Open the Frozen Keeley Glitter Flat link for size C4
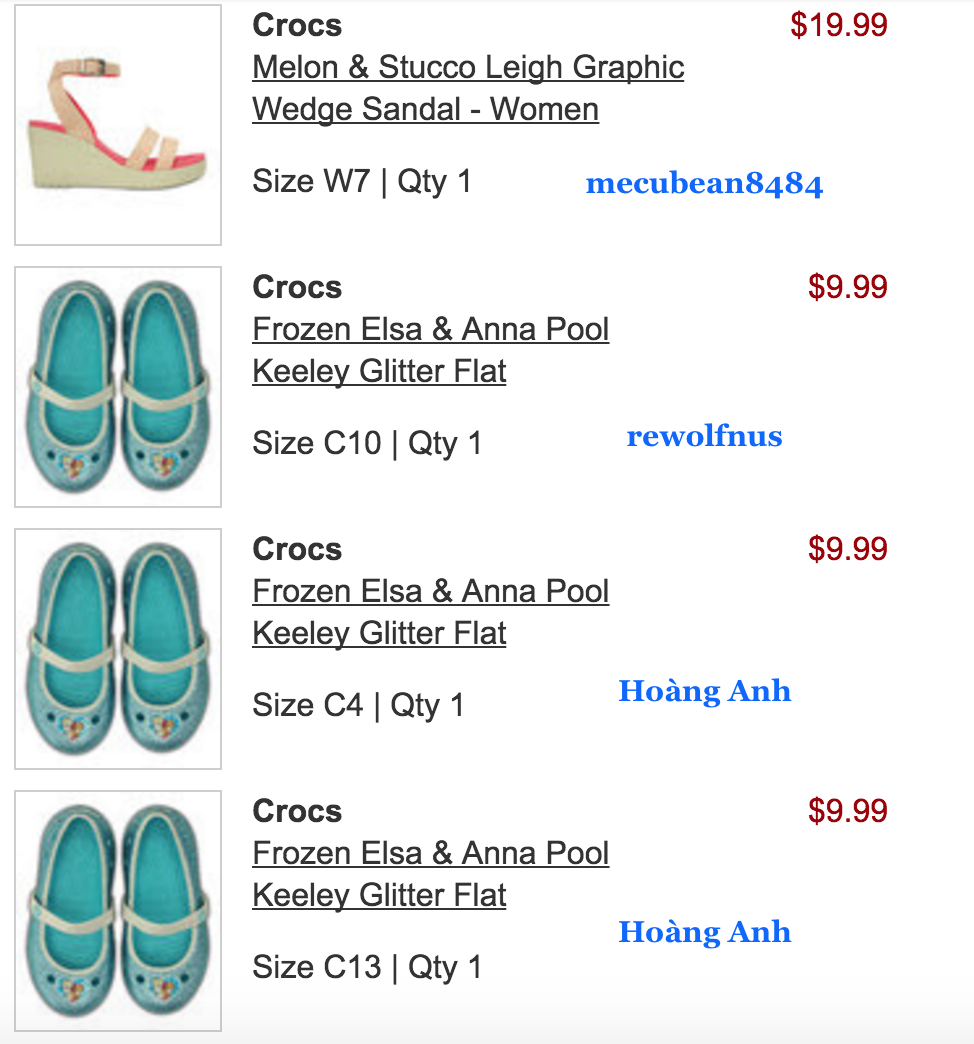Viewport: 974px width, 1044px height. [x=431, y=612]
